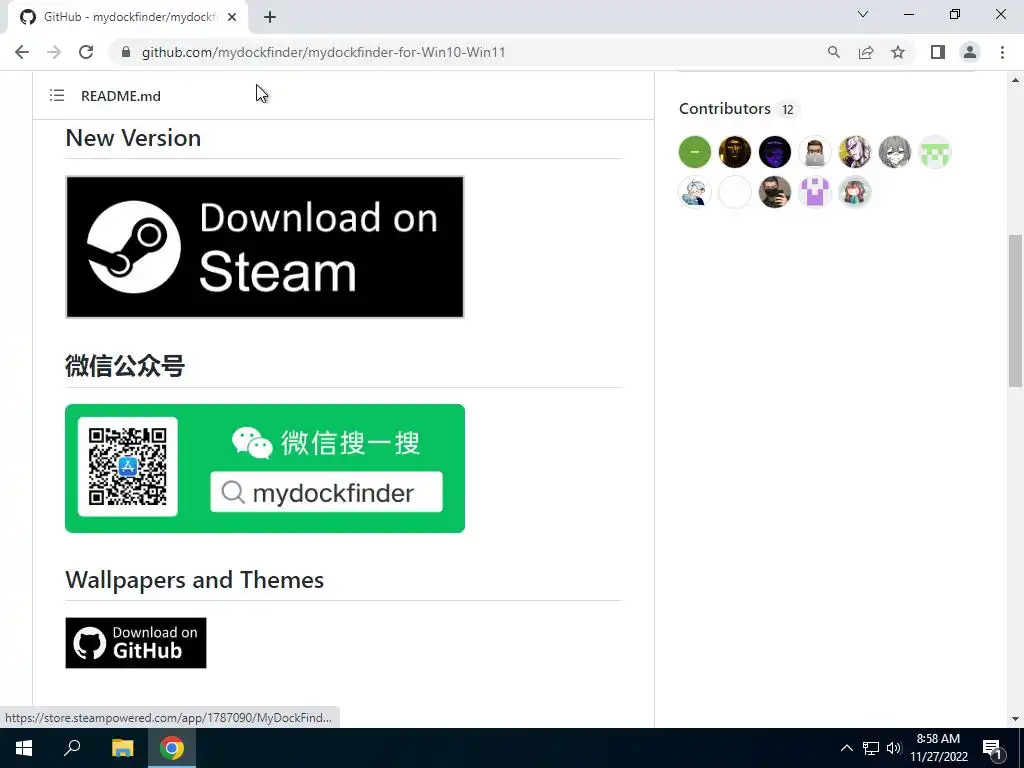Viewport: 1024px width, 768px height.
Task: Click the WeChat mydockfinder QR banner
Action: point(264,468)
